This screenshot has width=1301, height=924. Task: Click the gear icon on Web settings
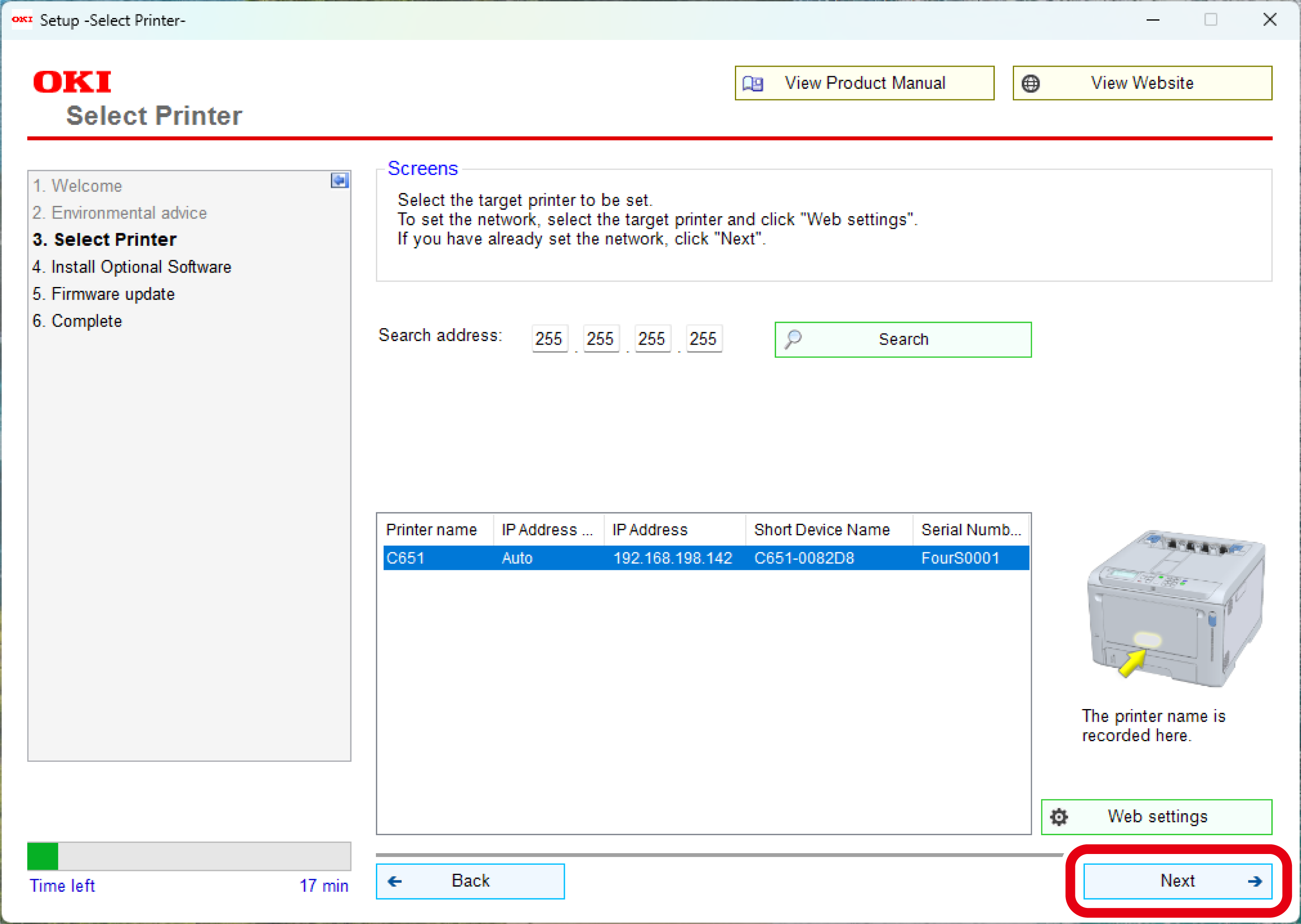click(x=1059, y=817)
